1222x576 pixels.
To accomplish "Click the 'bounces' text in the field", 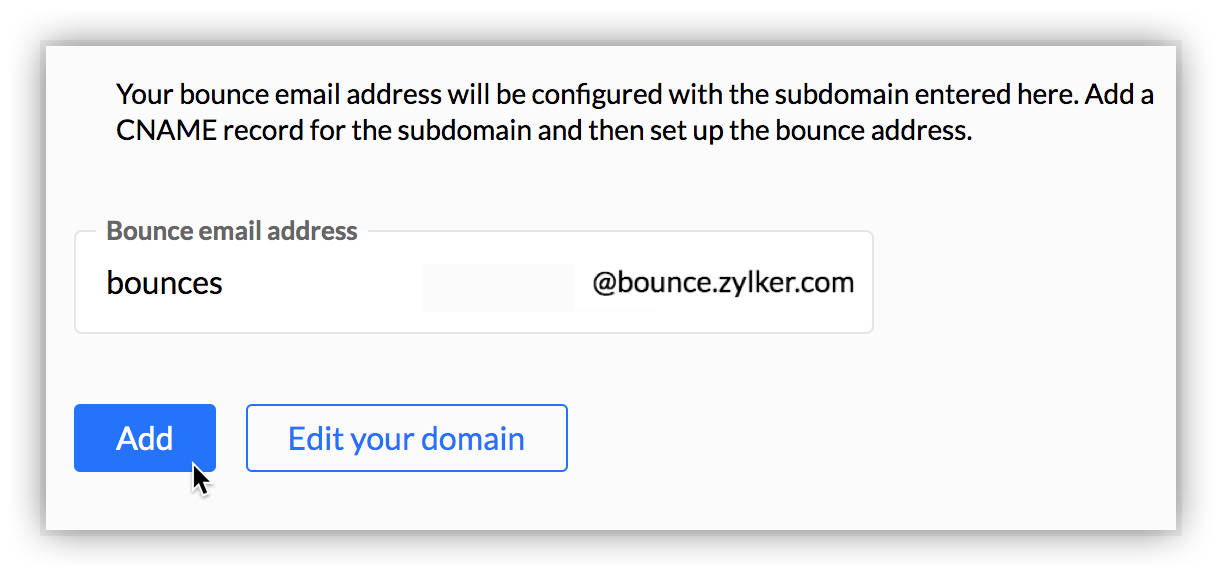I will (x=164, y=283).
